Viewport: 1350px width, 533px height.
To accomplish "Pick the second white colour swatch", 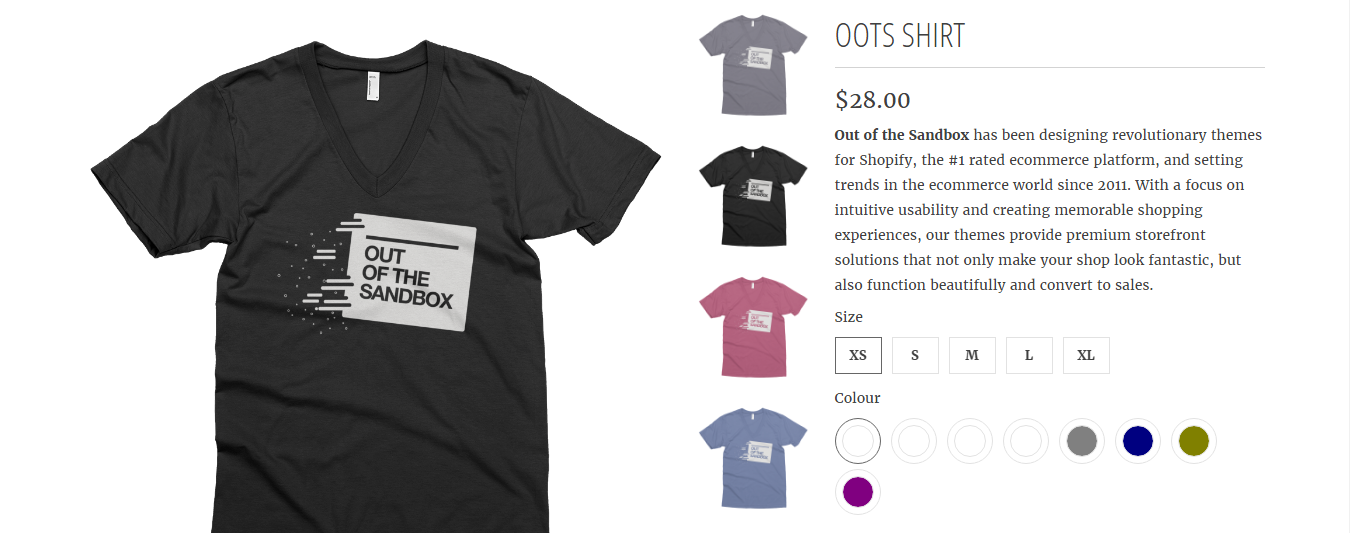I will (x=914, y=441).
